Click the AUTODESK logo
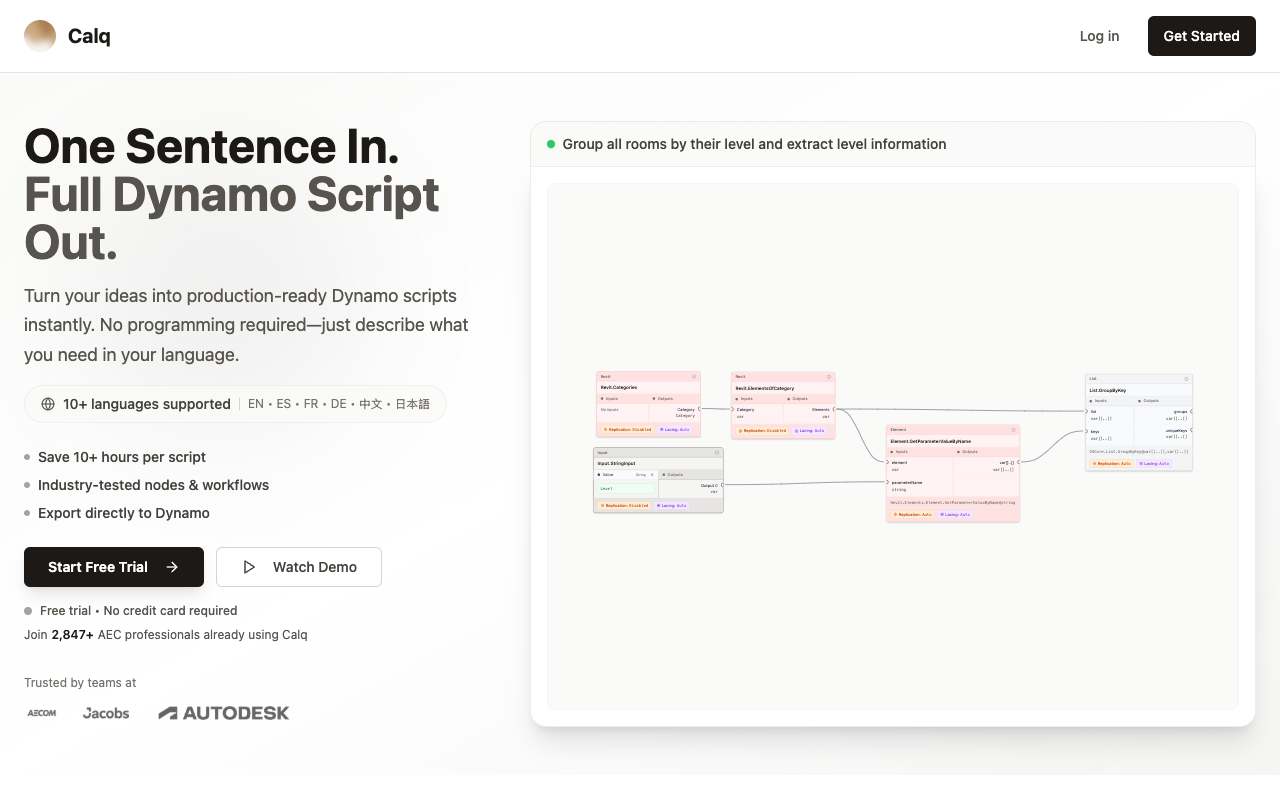The width and height of the screenshot is (1280, 800). (x=223, y=712)
